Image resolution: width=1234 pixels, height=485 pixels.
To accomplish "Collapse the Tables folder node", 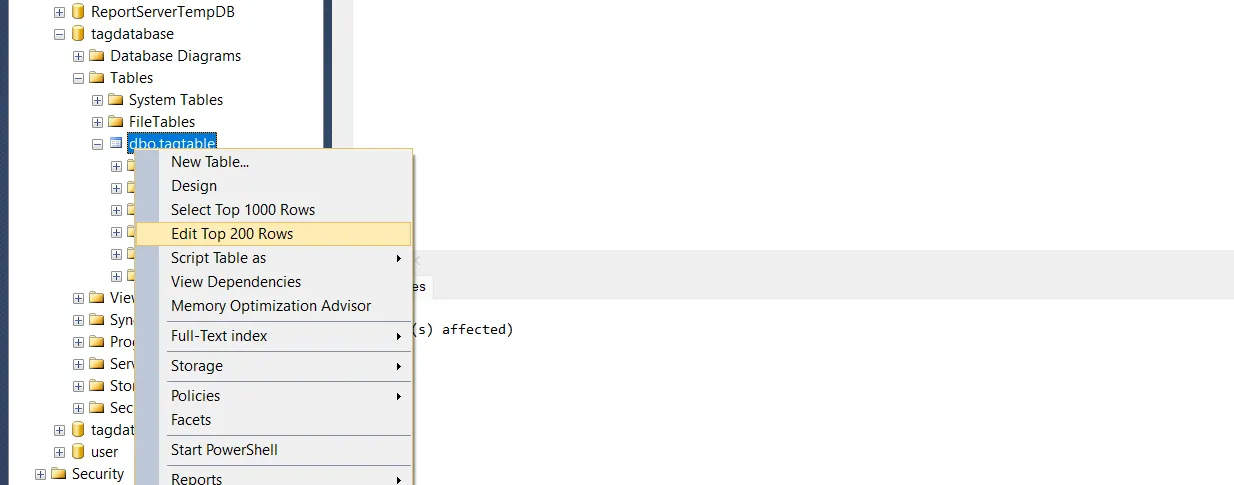I will point(78,78).
